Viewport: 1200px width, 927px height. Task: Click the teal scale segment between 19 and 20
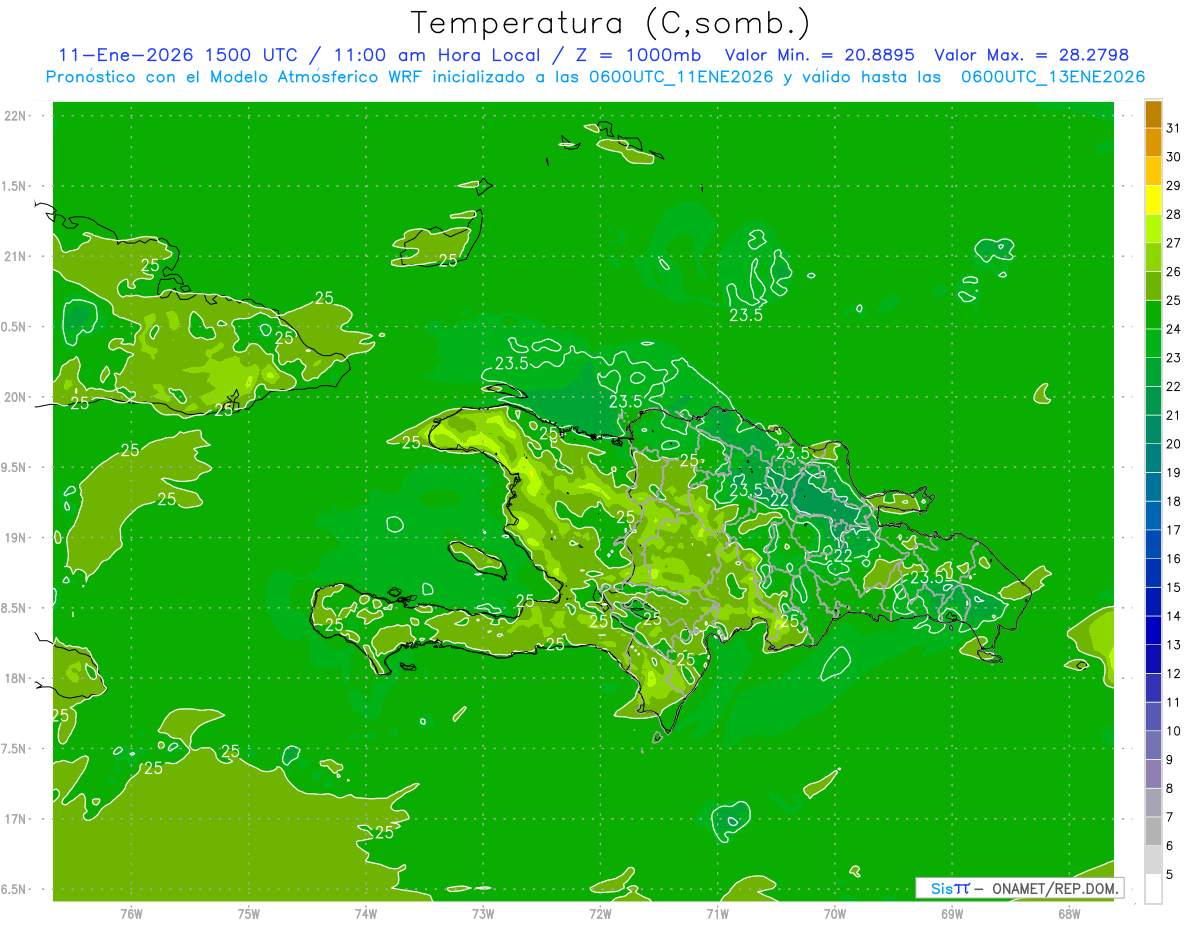point(1153,458)
